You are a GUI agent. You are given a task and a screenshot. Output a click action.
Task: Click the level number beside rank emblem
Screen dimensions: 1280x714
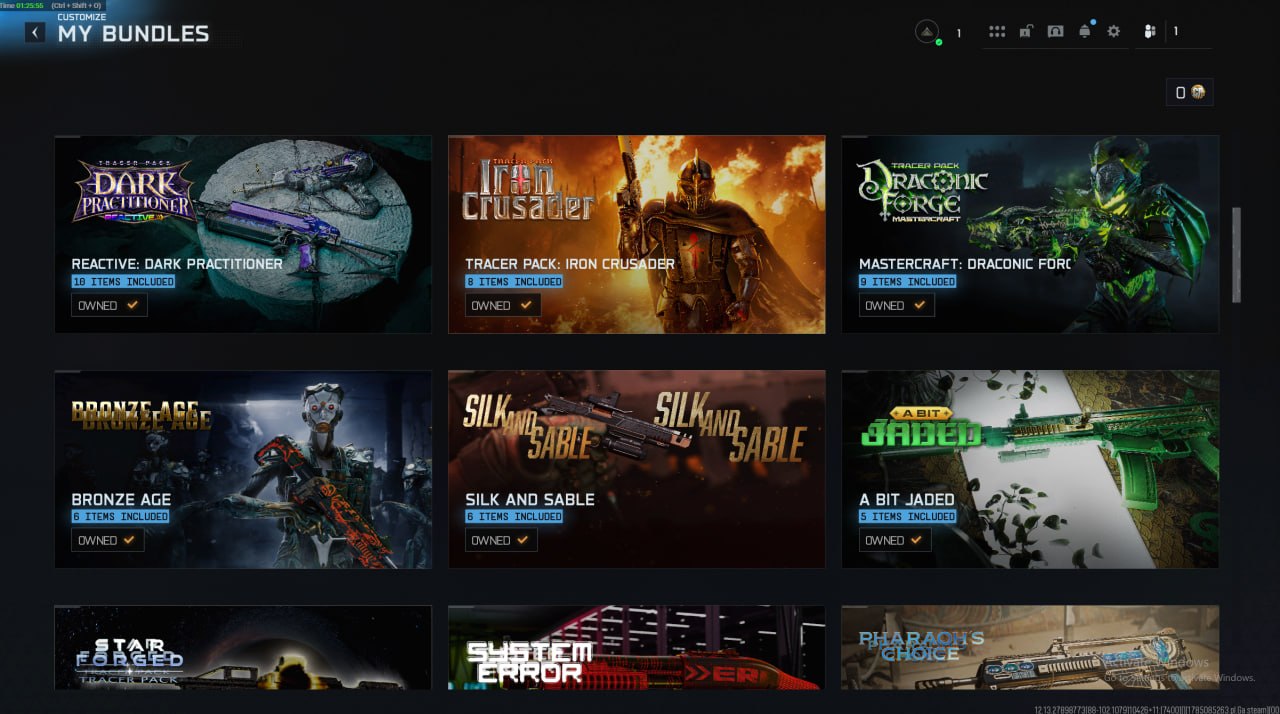[x=958, y=33]
